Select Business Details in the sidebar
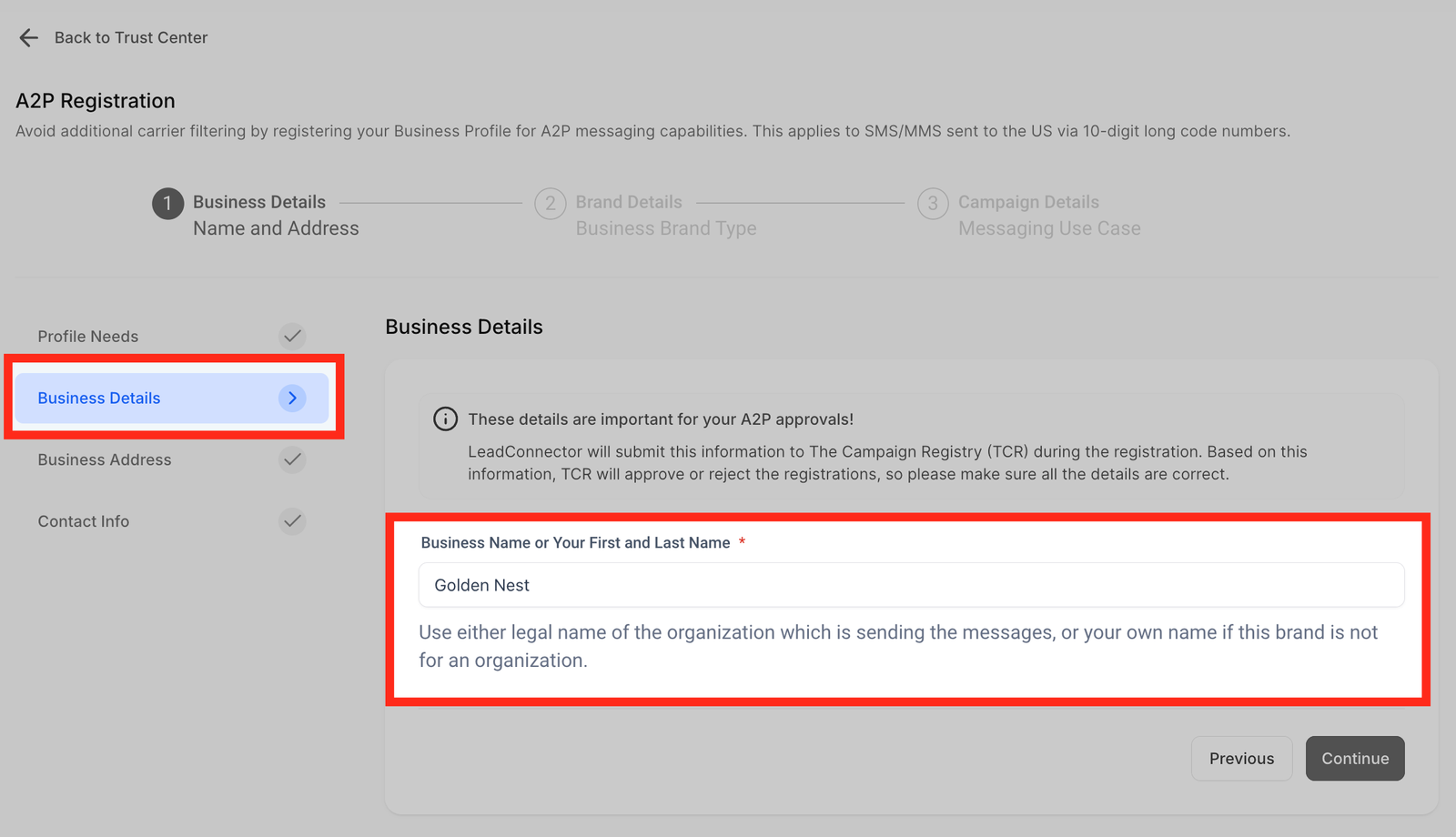This screenshot has height=837, width=1456. (99, 398)
